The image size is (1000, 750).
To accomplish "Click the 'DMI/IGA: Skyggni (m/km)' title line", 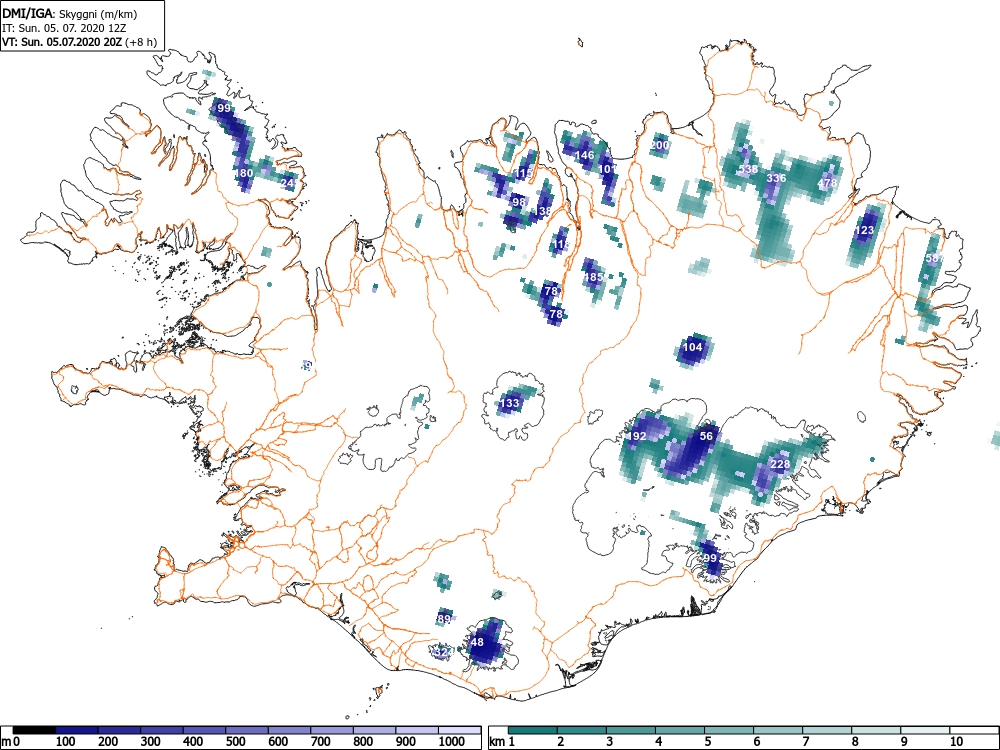I will tap(70, 14).
